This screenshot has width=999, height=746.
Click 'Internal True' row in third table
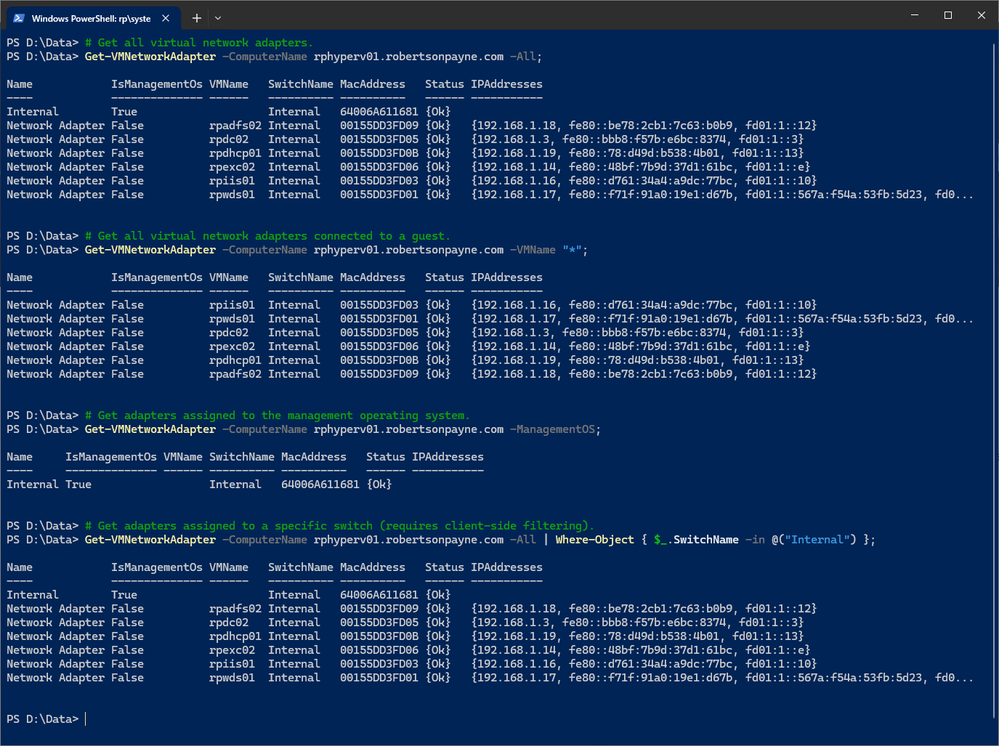199,484
